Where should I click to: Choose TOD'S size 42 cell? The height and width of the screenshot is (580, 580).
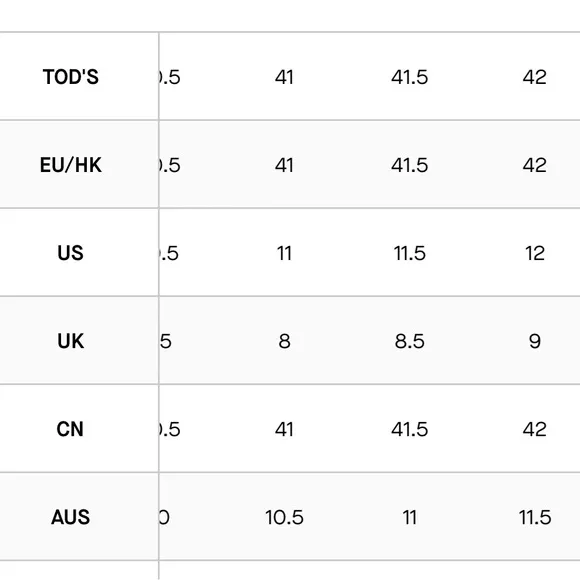tap(535, 77)
